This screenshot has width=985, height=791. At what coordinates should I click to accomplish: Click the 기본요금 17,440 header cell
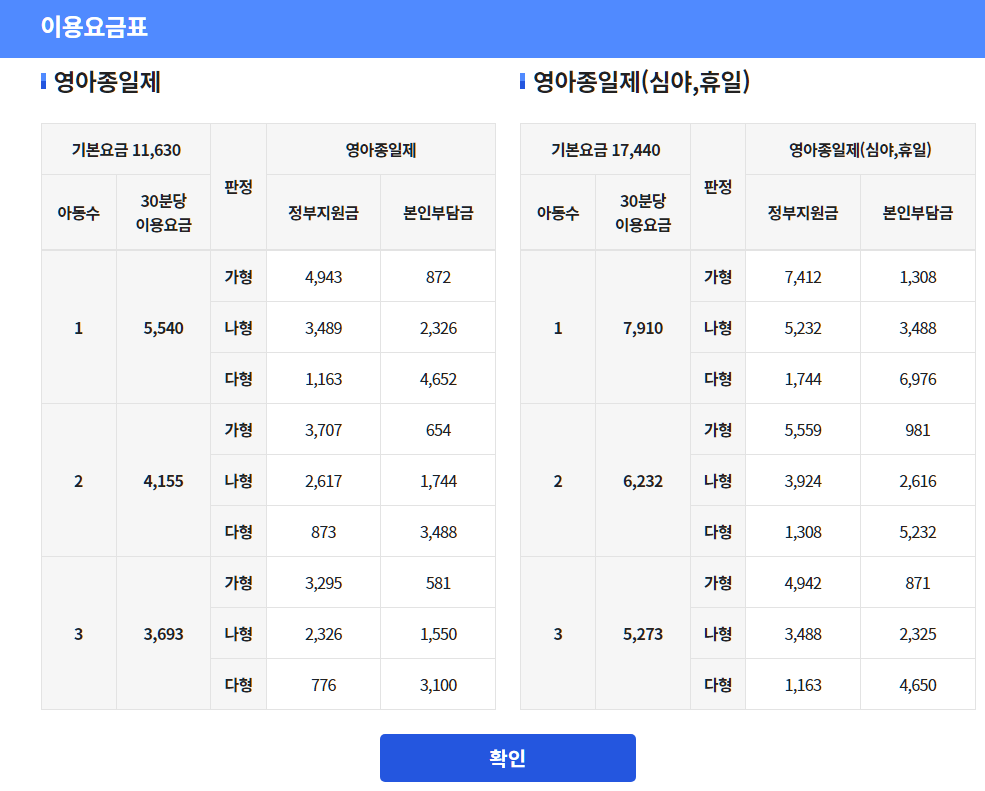coord(606,150)
